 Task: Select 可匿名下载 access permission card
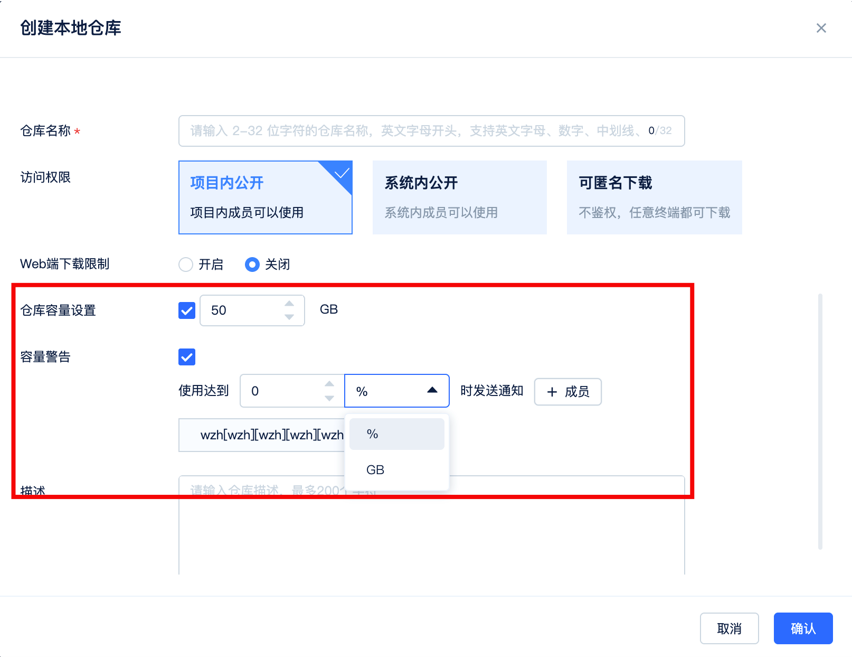point(653,197)
